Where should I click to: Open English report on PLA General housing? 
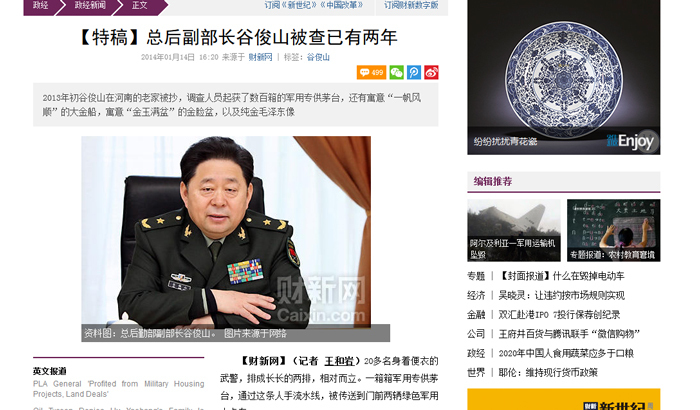(118, 389)
